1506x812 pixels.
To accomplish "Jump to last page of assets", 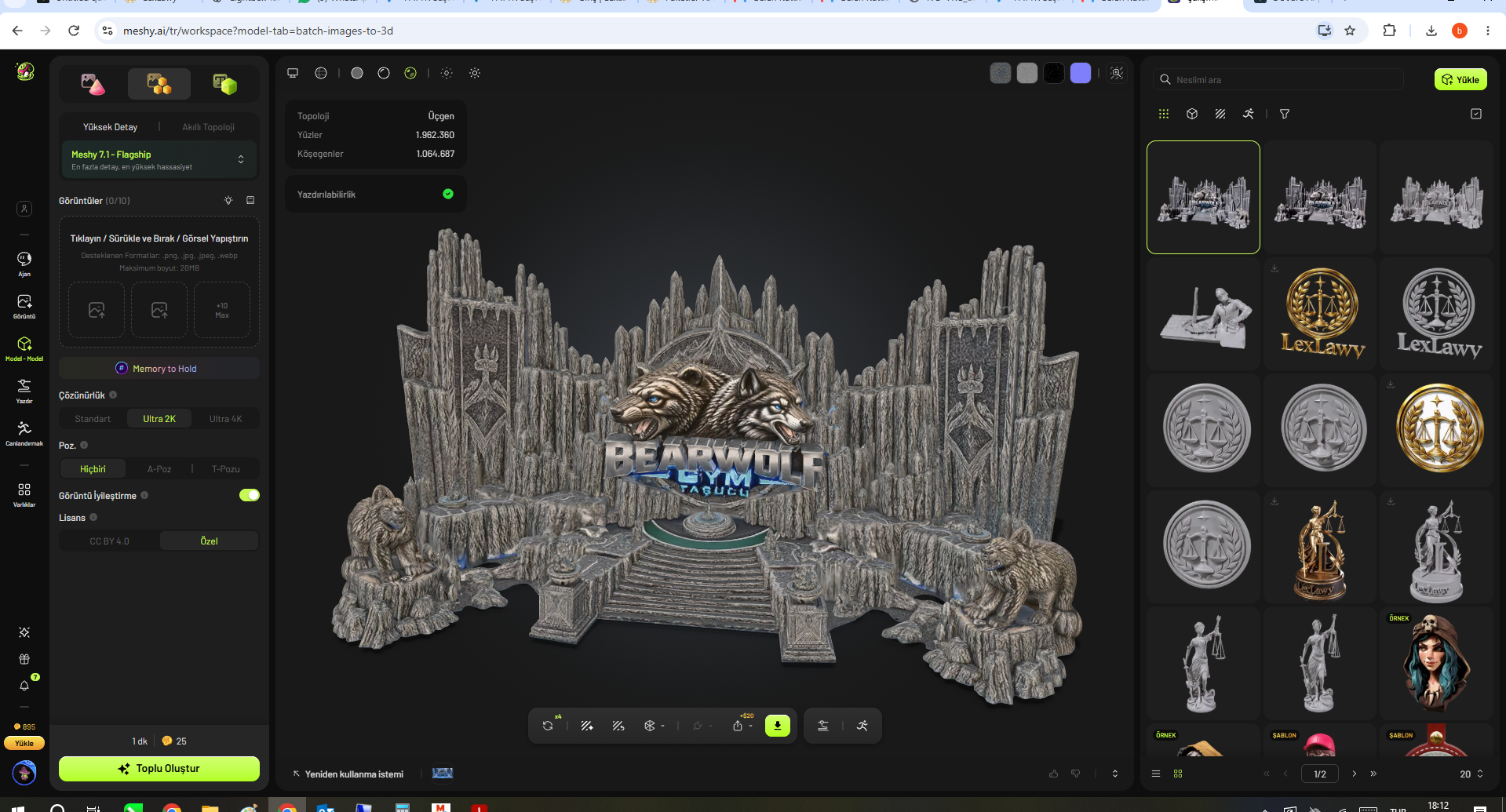I will 1373,774.
